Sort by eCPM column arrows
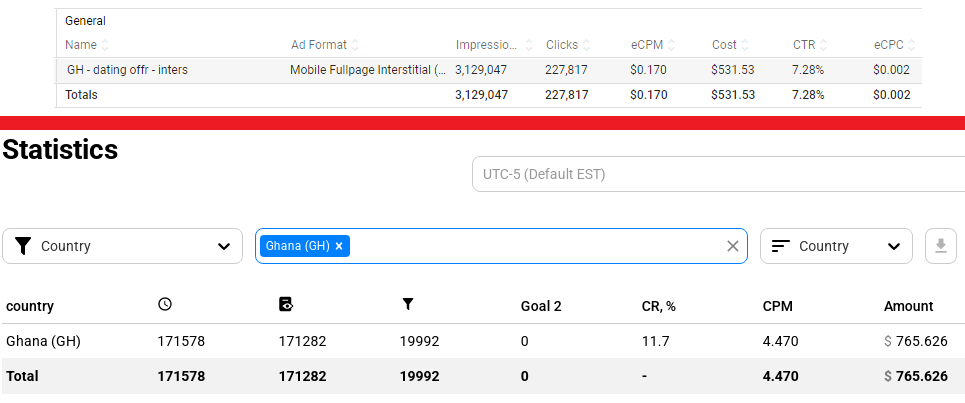 coord(672,45)
